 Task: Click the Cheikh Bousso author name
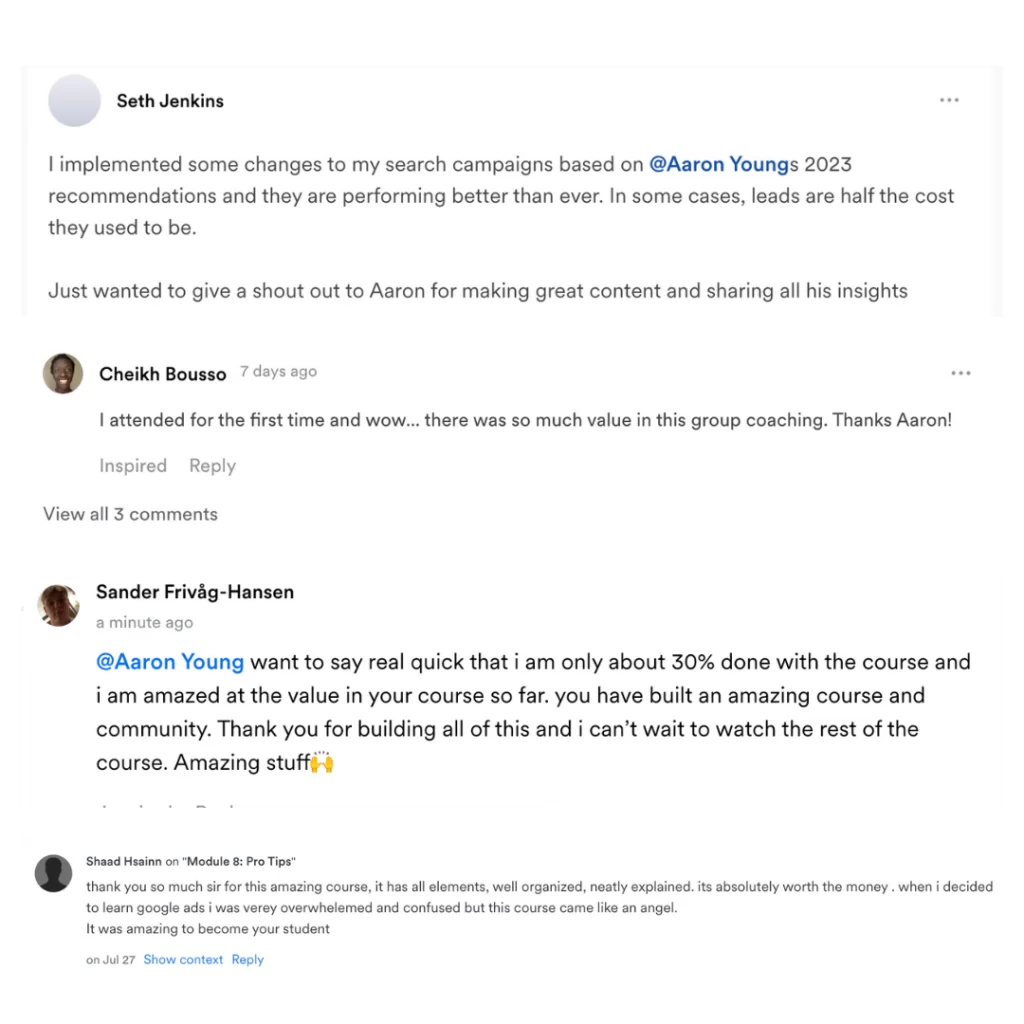tap(163, 374)
